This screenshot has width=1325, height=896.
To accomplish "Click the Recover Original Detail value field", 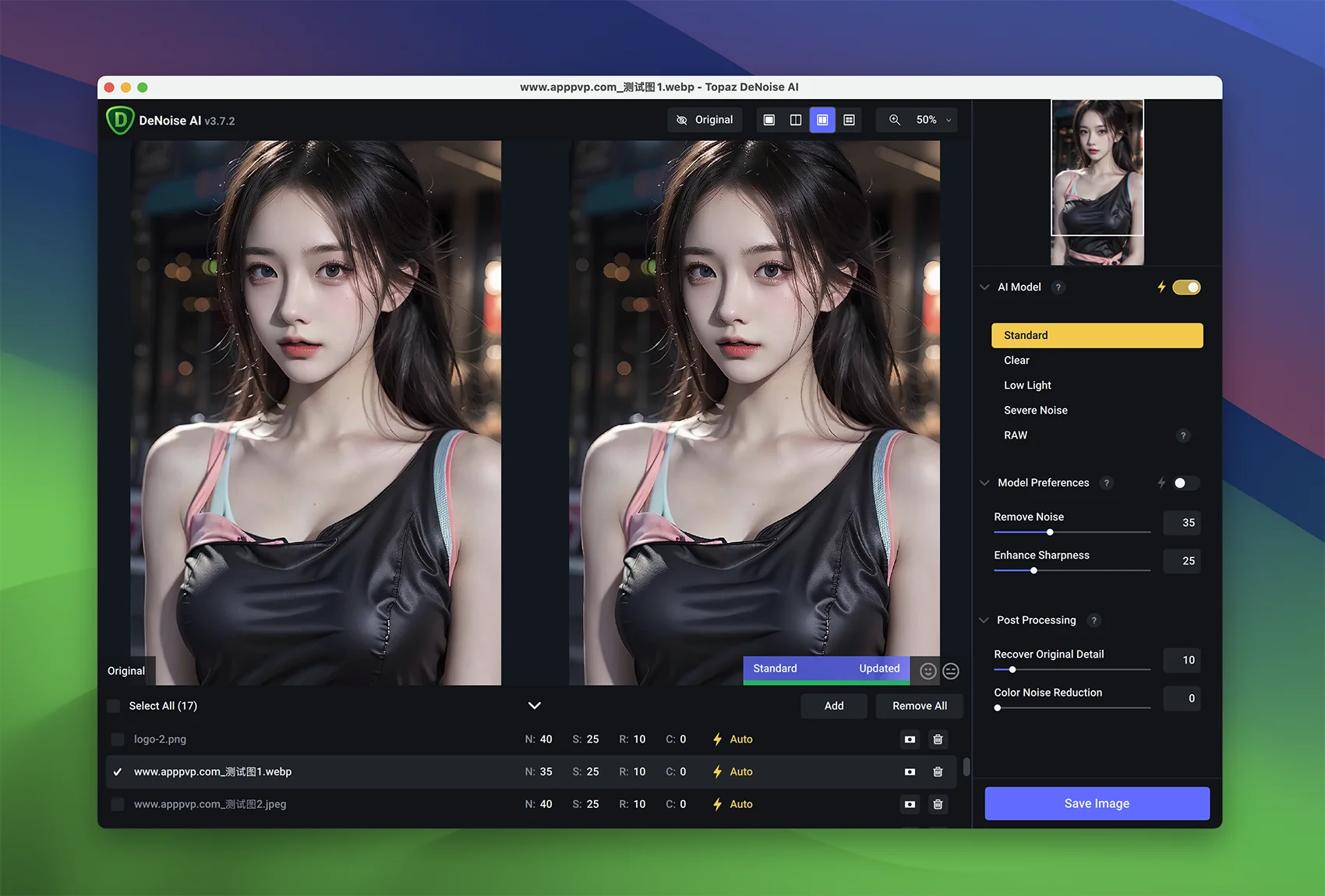I will tap(1182, 660).
